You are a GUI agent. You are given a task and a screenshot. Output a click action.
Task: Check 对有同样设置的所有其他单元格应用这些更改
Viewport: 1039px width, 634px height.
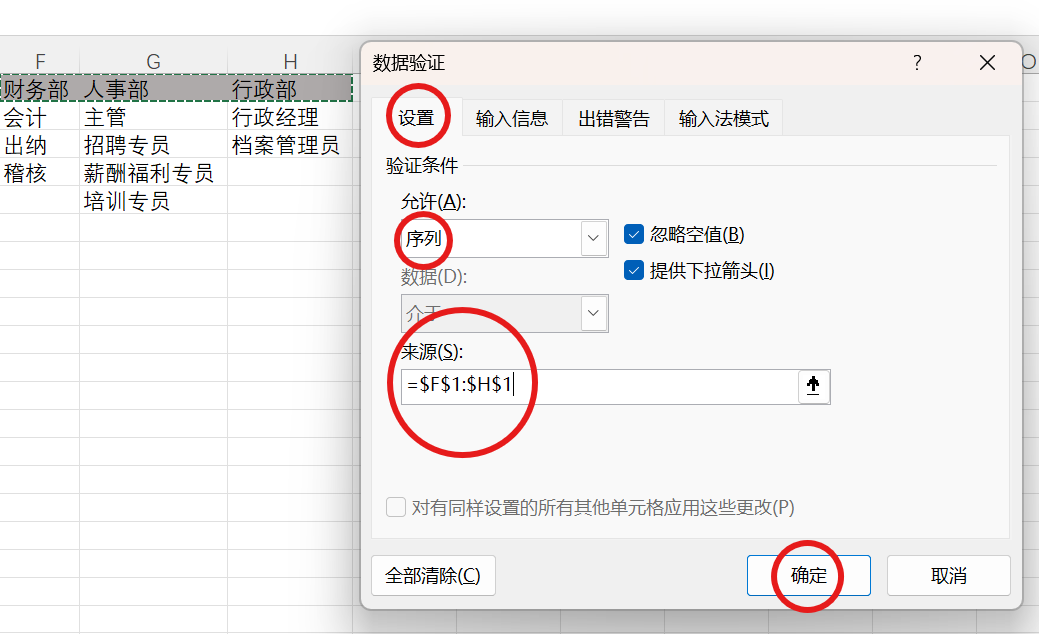[396, 507]
